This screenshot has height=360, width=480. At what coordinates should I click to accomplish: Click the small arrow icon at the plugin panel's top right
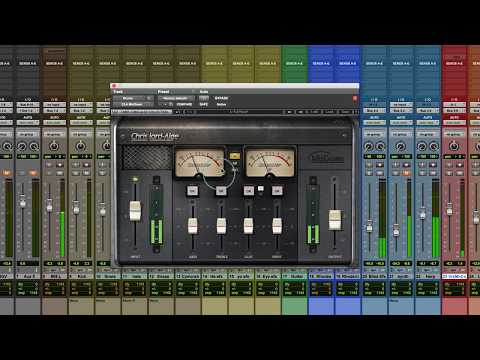344,135
